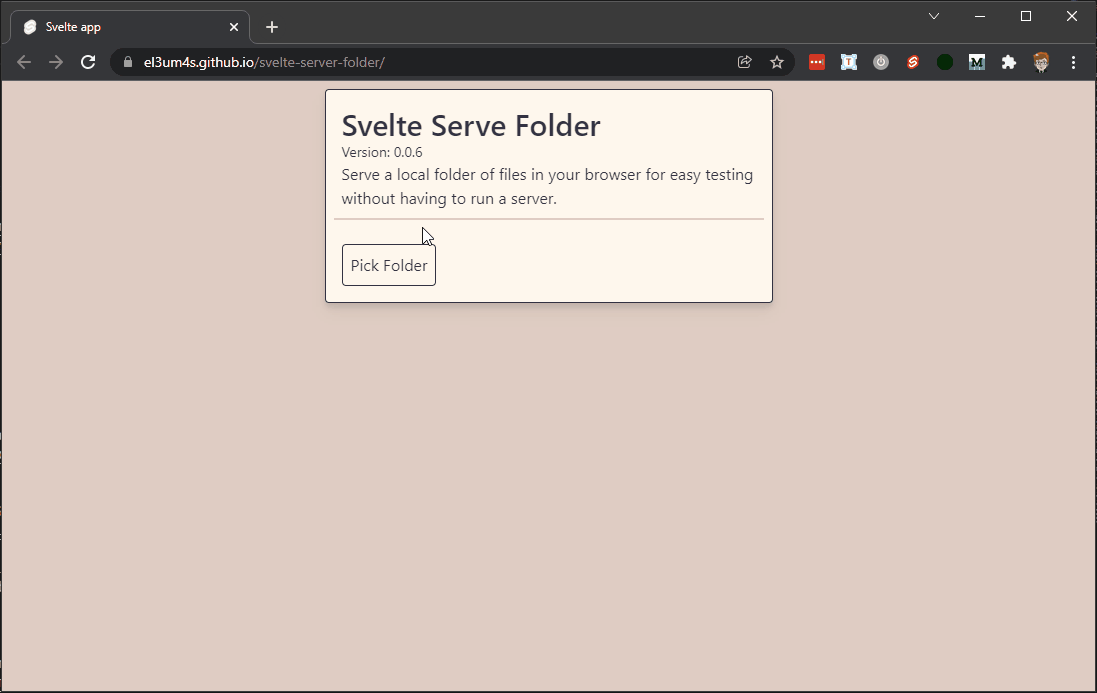Screen dimensions: 1097x693
Task: Click the Pick Folder button
Action: tap(388, 265)
